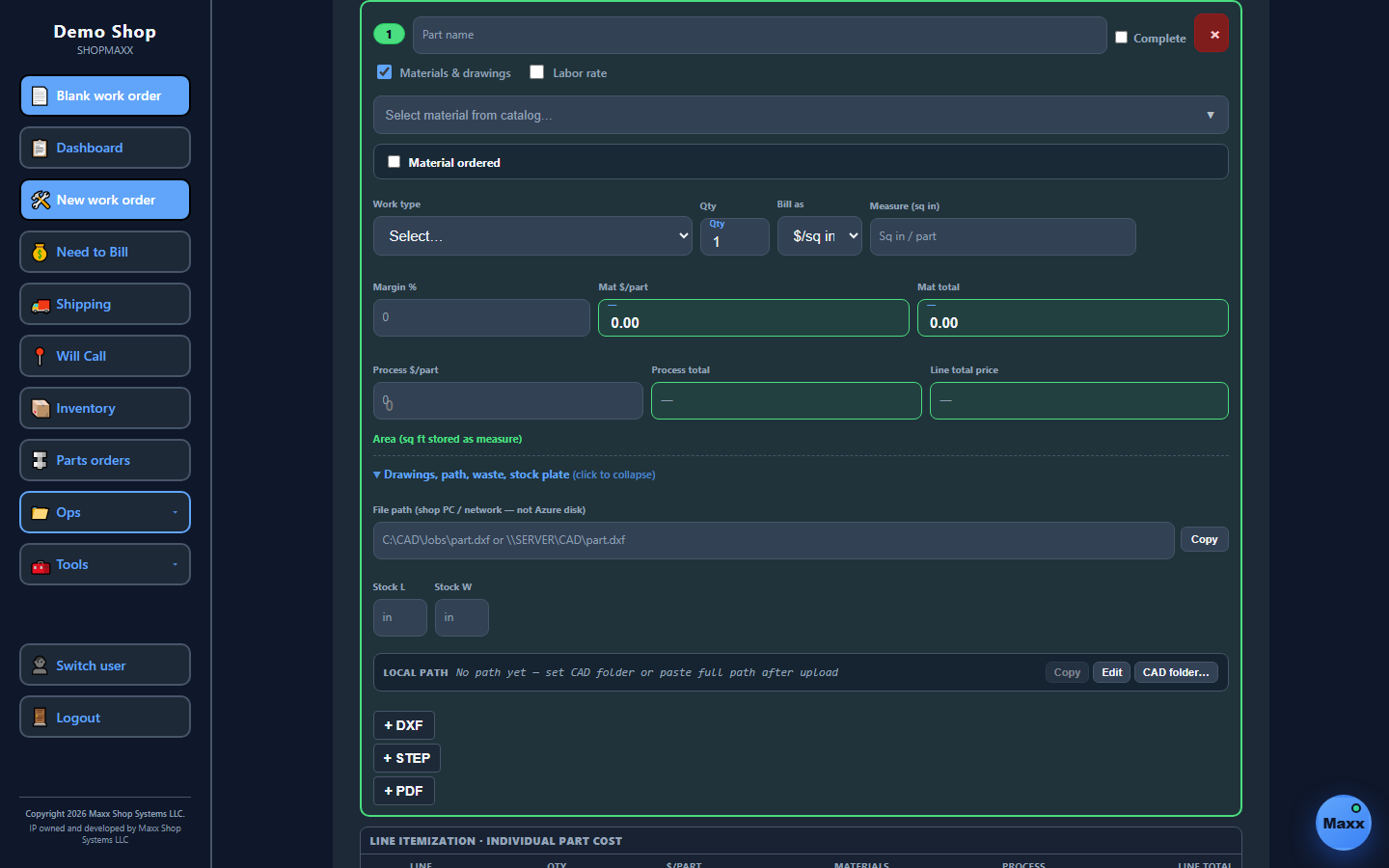Click the Mat $/part field
Screen dimensions: 1389x868
click(753, 317)
